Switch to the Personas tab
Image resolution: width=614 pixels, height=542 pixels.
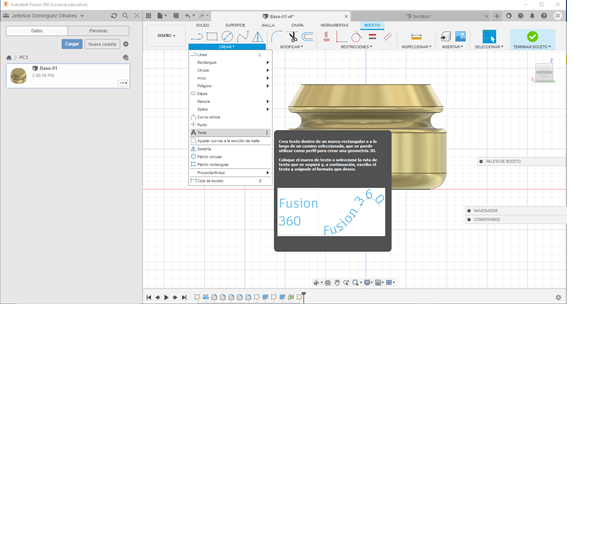98,31
